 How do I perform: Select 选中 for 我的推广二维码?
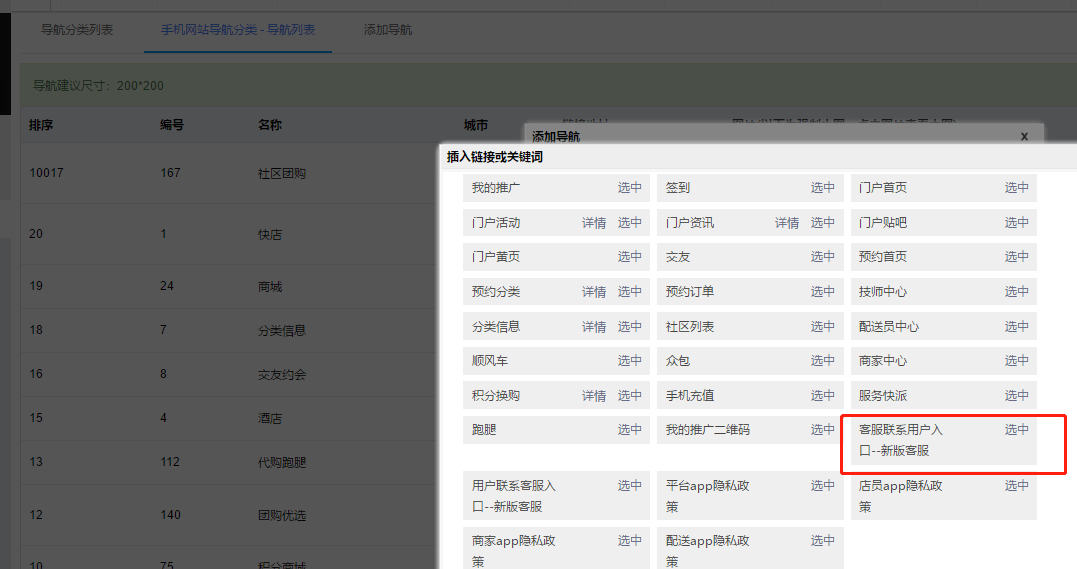(822, 429)
